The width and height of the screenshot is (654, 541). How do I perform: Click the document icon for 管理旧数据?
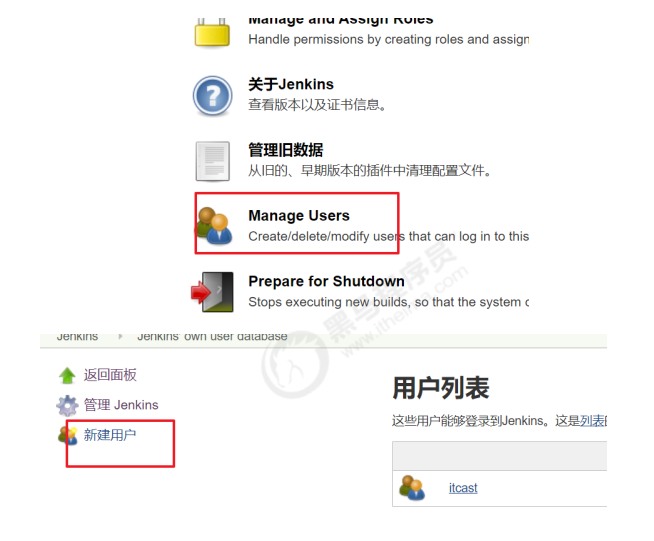[x=213, y=161]
